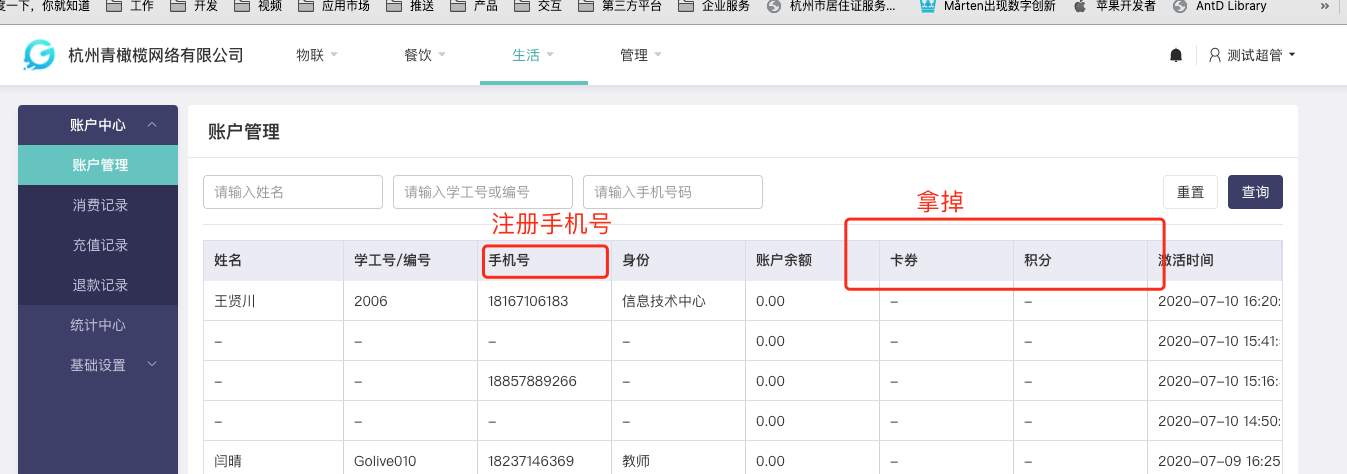Click the 杭州青橄榄网络有限公司 company name

point(156,55)
